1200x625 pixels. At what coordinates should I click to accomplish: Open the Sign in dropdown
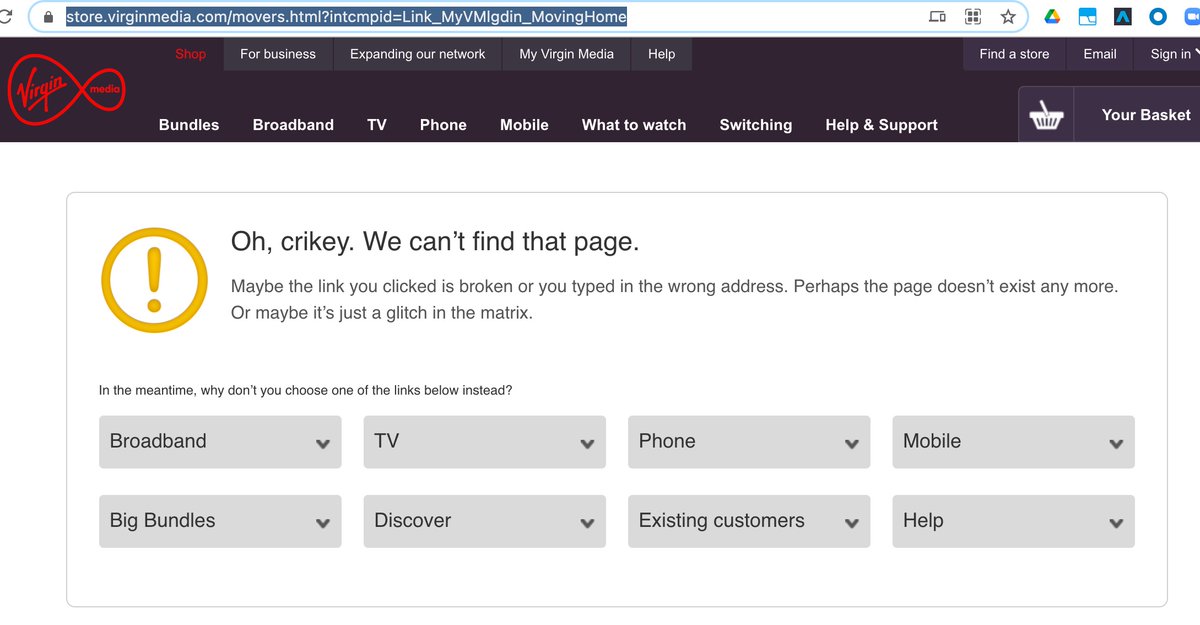pyautogui.click(x=1170, y=54)
